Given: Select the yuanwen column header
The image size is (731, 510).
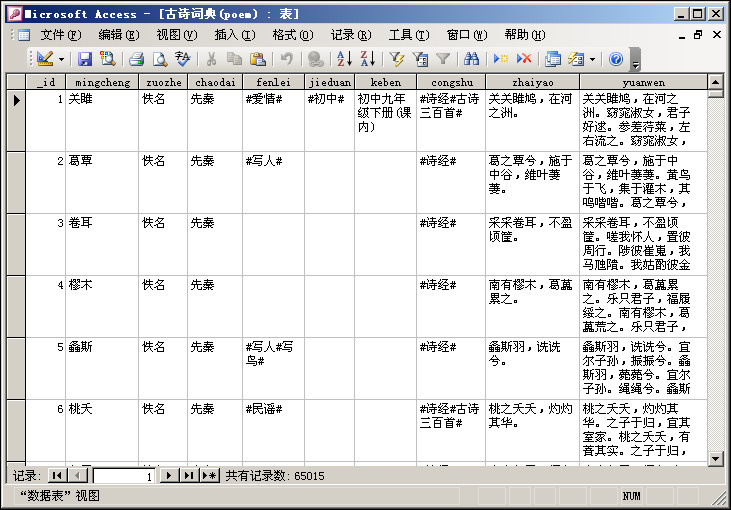Looking at the screenshot, I should click(643, 83).
